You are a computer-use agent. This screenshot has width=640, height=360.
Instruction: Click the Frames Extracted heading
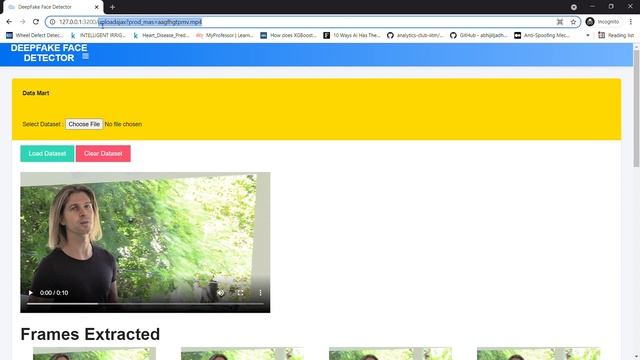[x=90, y=334]
